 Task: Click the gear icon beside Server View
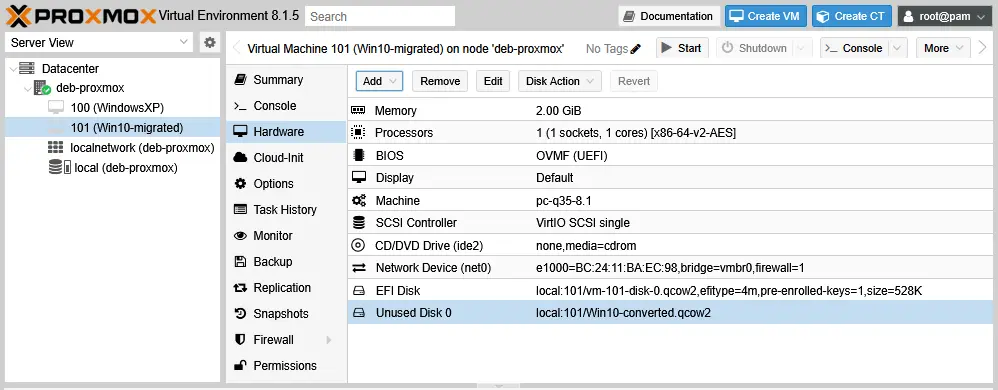[x=209, y=43]
